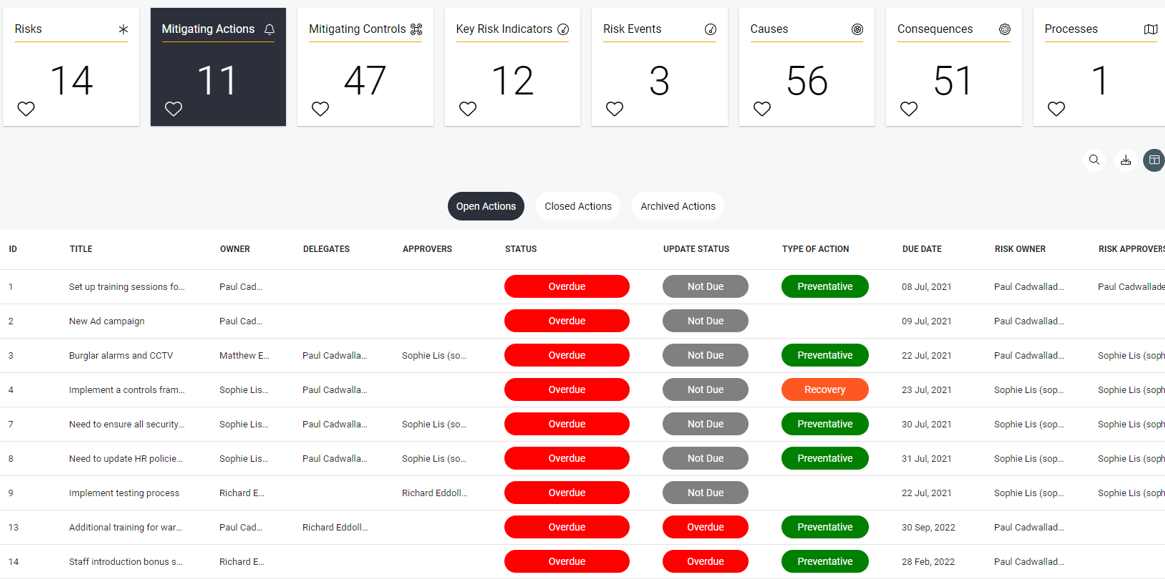Click the column settings grid icon
Image resolution: width=1165 pixels, height=579 pixels.
pos(1154,160)
